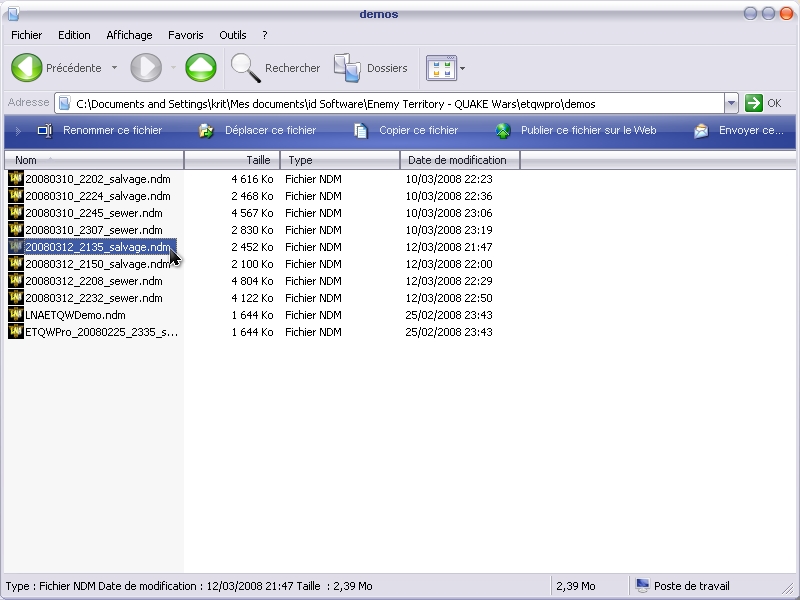This screenshot has width=800, height=600.
Task: Click date 10/03/2008 23:19
Action: (449, 230)
